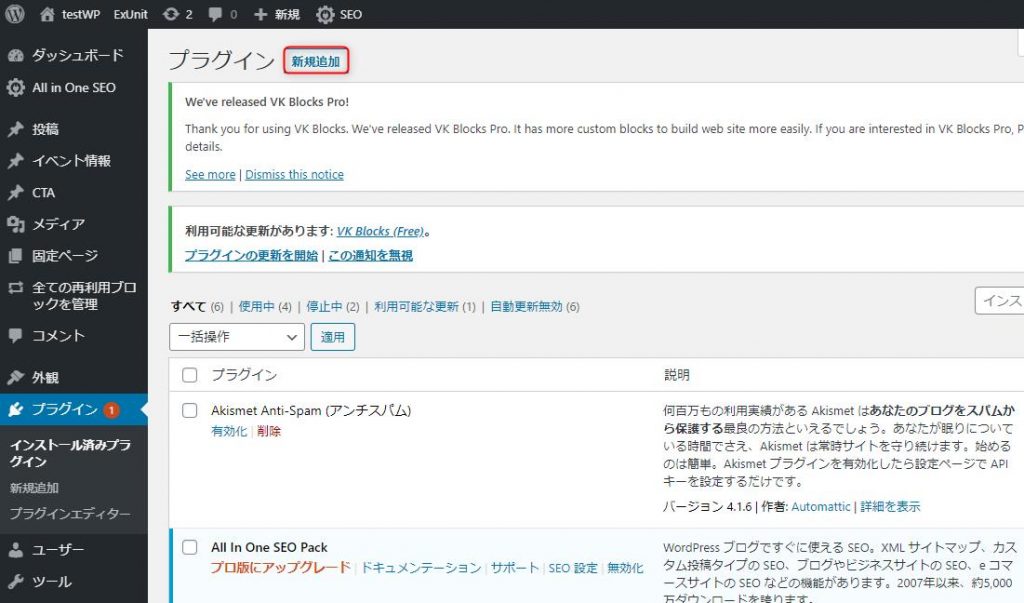This screenshot has height=603, width=1024.
Task: Click the 外観 paintbrush icon
Action: coord(16,378)
